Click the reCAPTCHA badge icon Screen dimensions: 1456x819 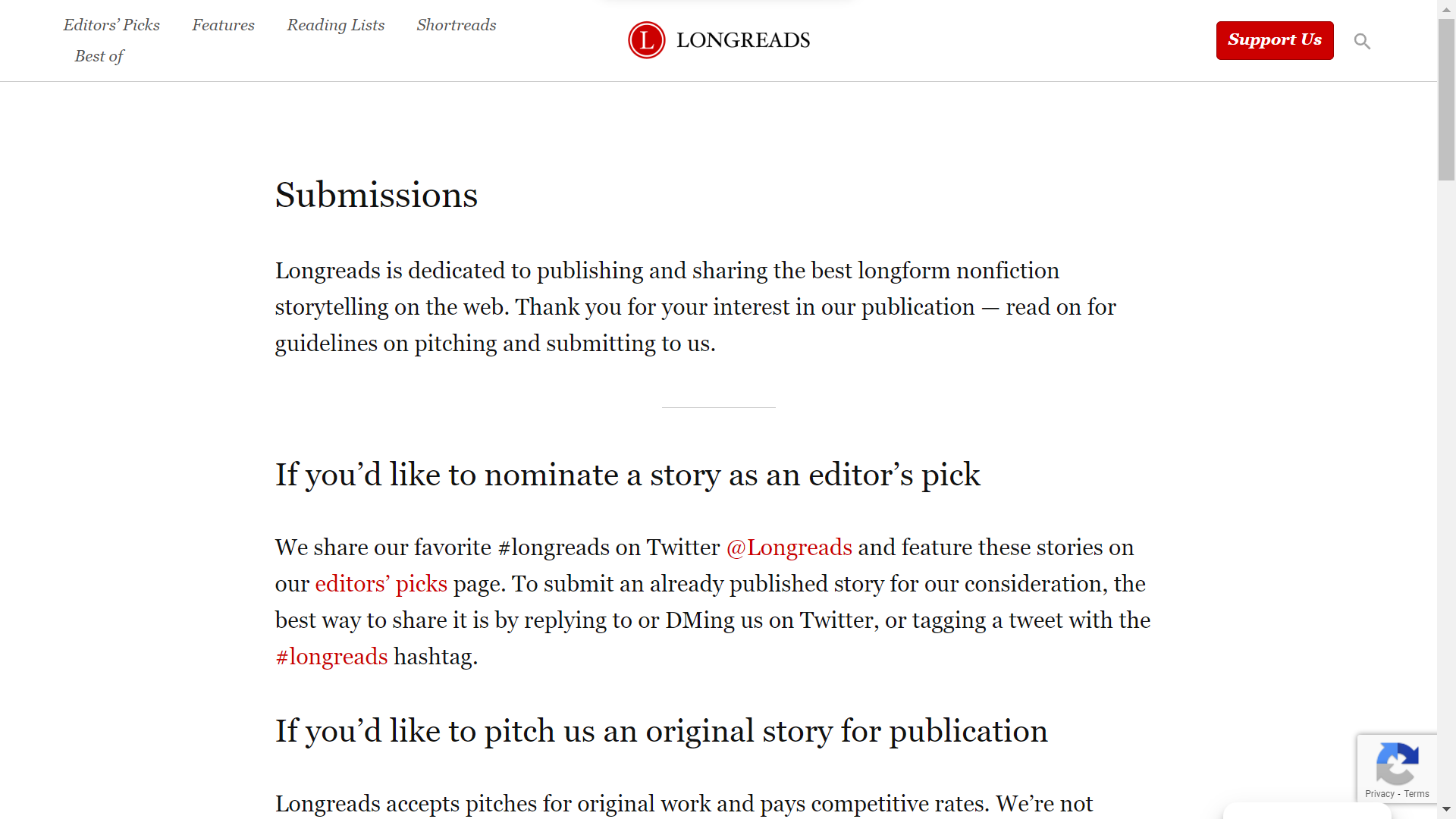(x=1397, y=764)
